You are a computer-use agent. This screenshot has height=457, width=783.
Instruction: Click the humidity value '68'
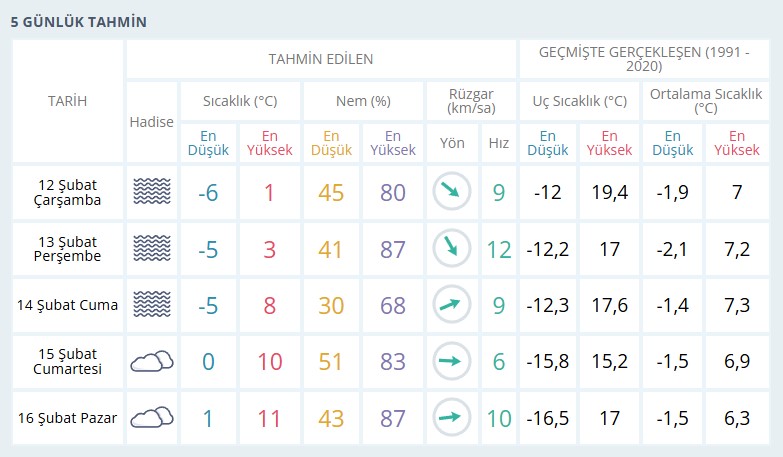pos(392,306)
